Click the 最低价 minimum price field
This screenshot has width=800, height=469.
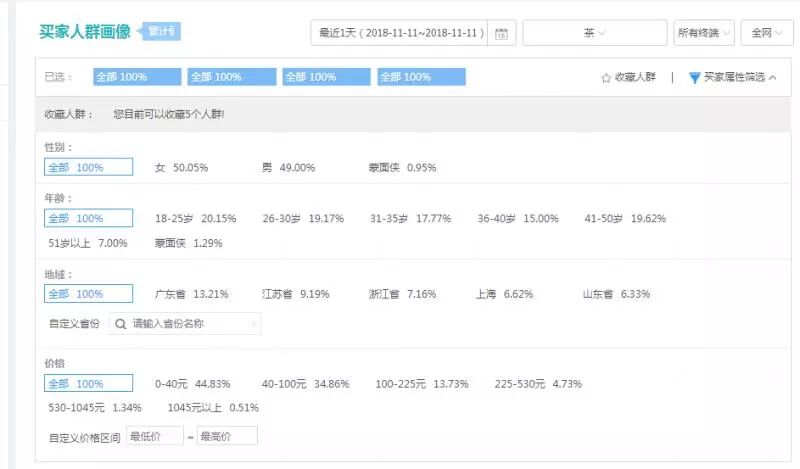click(x=155, y=436)
